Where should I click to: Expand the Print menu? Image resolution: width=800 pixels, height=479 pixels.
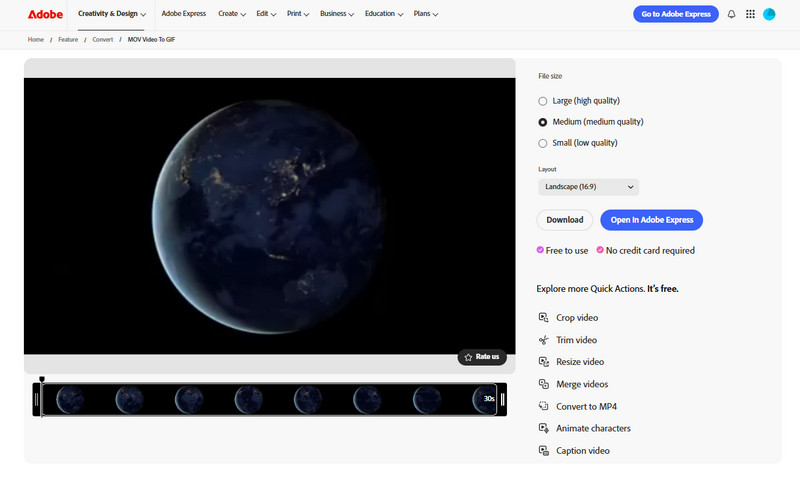coord(297,14)
